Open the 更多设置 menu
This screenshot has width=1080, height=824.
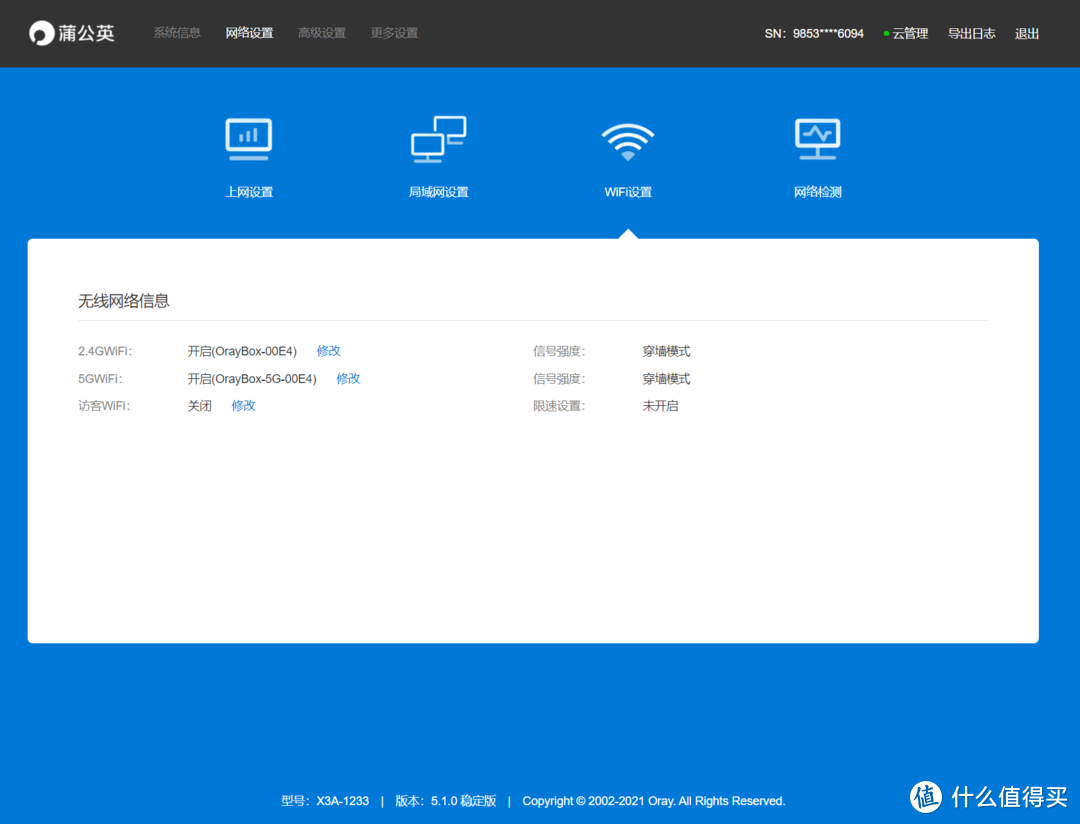click(x=394, y=33)
